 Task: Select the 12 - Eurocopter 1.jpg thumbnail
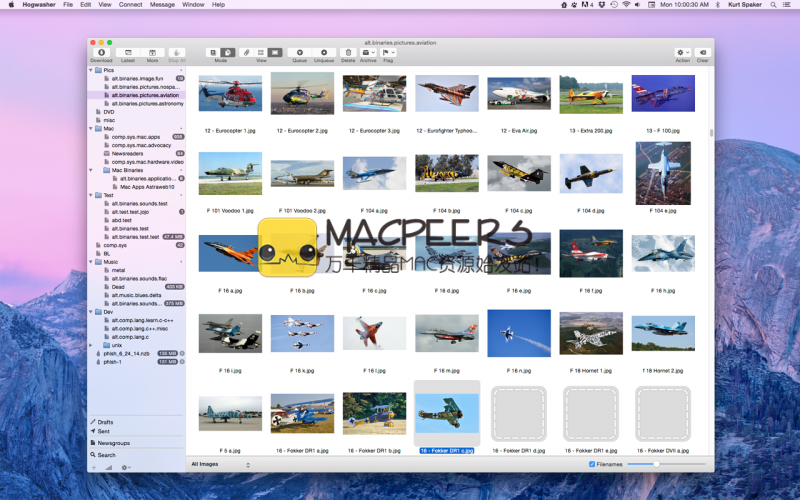(230, 94)
